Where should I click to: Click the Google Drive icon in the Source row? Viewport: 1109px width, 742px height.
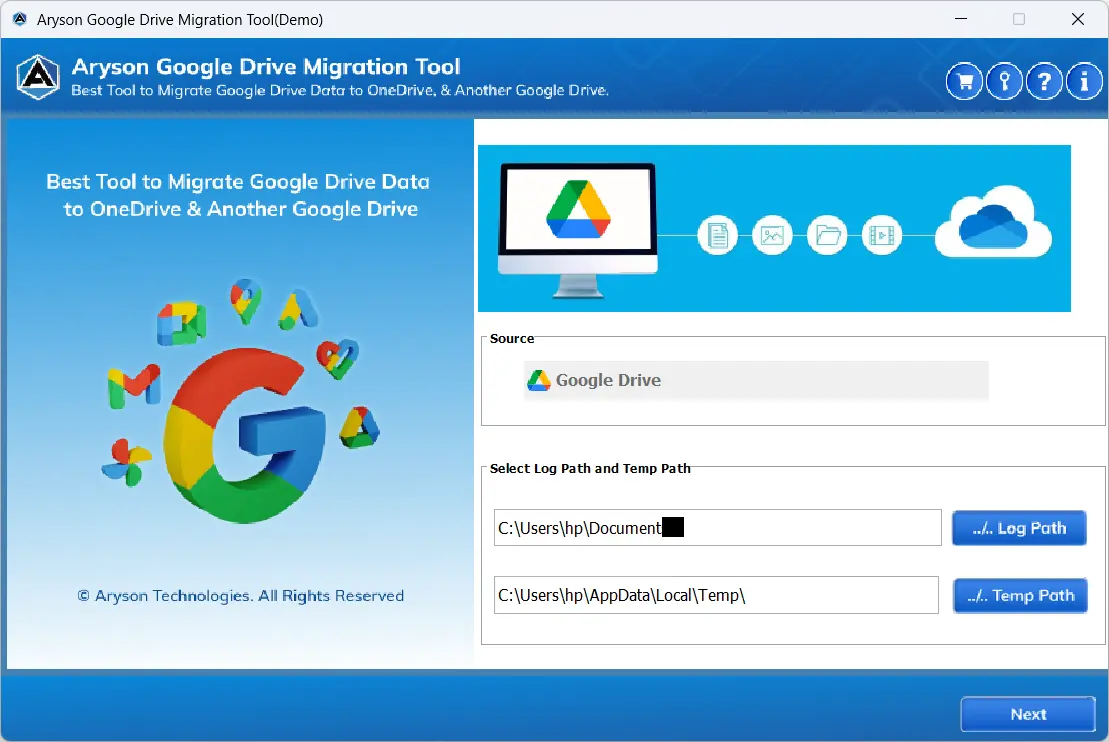point(540,380)
